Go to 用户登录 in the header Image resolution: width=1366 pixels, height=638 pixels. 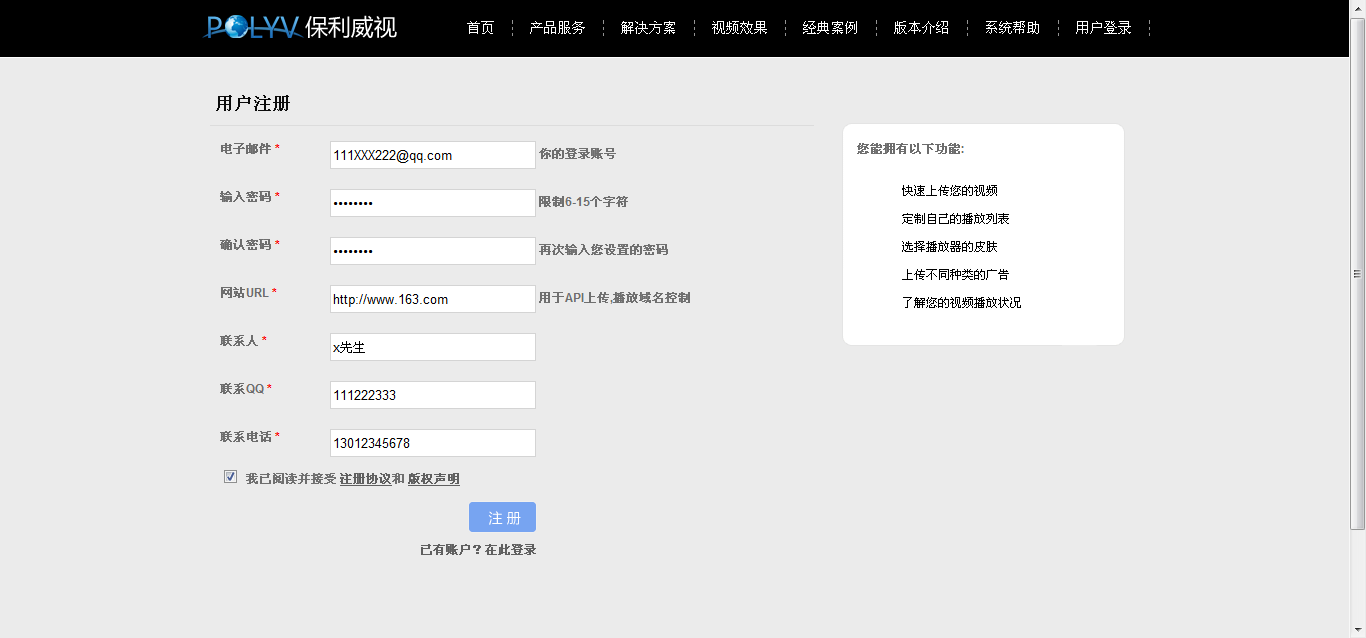pyautogui.click(x=1103, y=28)
